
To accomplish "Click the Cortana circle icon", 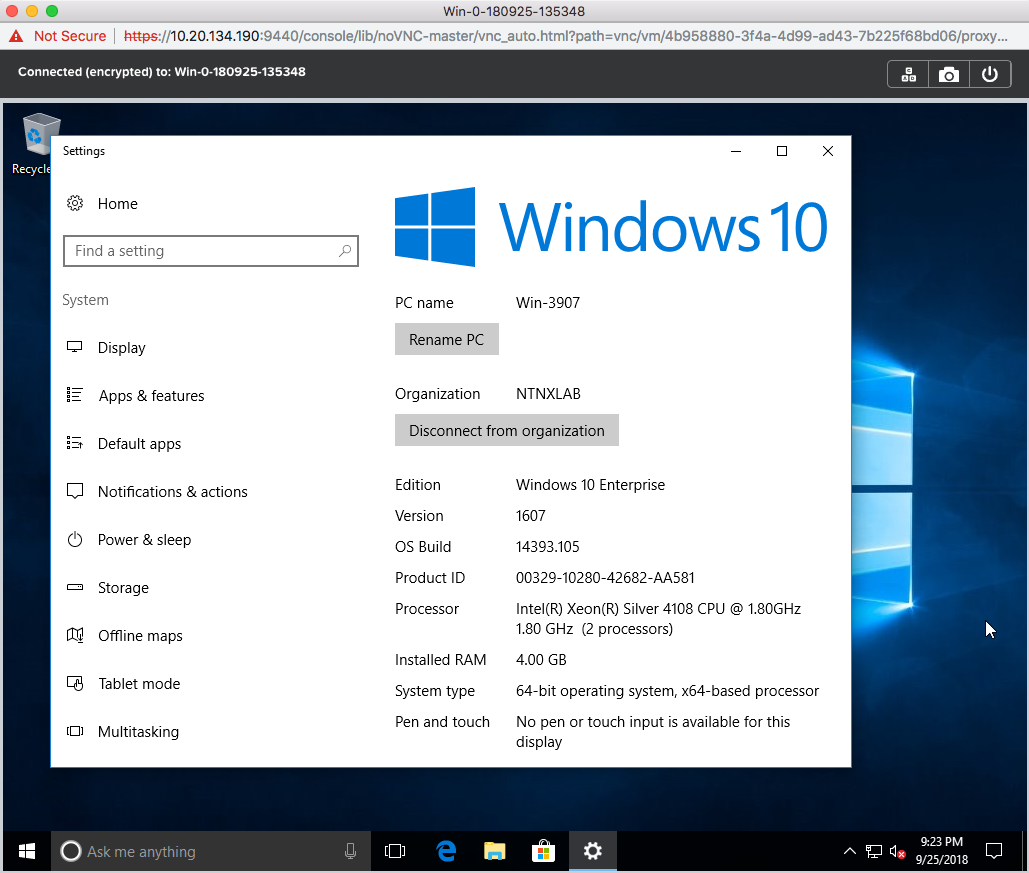I will point(71,851).
